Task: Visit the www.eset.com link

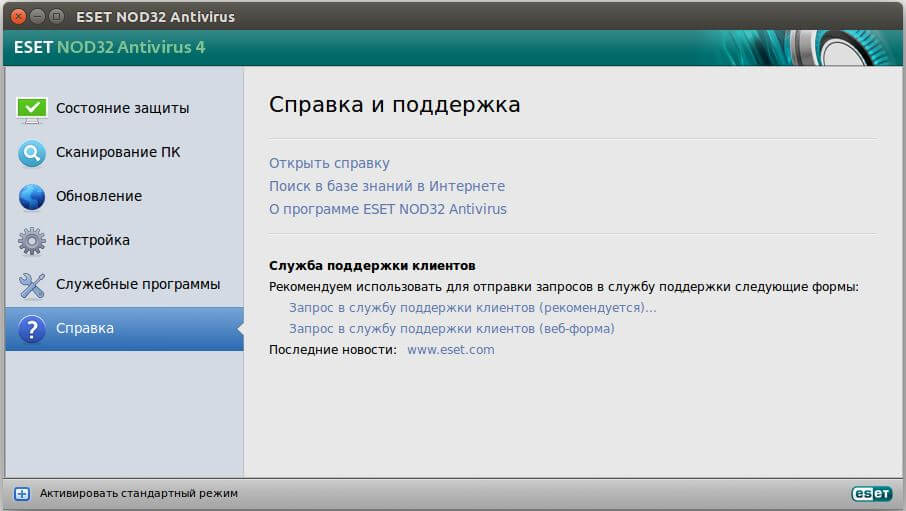Action: [451, 350]
